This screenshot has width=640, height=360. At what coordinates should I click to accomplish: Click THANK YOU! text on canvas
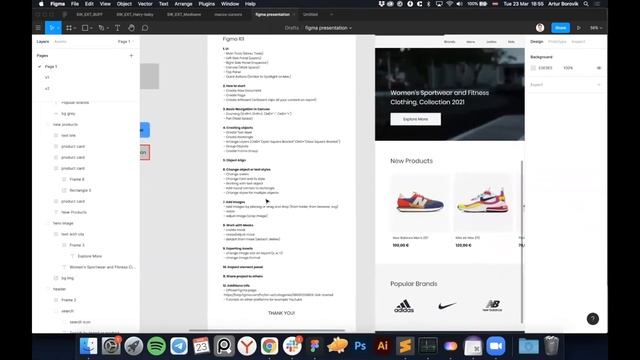coord(281,313)
